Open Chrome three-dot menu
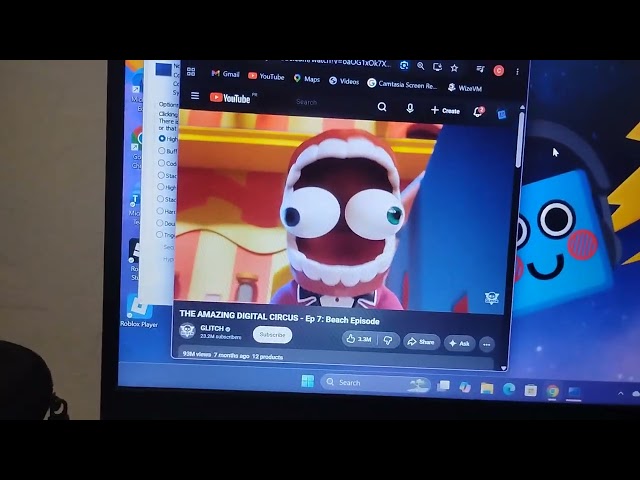 (x=517, y=72)
